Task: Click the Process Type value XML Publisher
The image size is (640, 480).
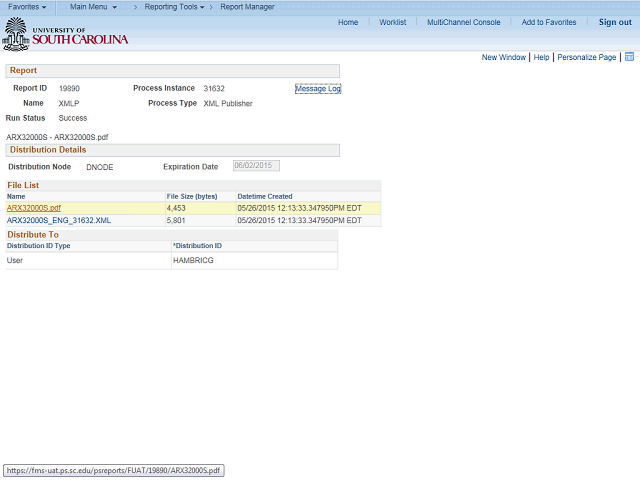Action: [x=228, y=104]
